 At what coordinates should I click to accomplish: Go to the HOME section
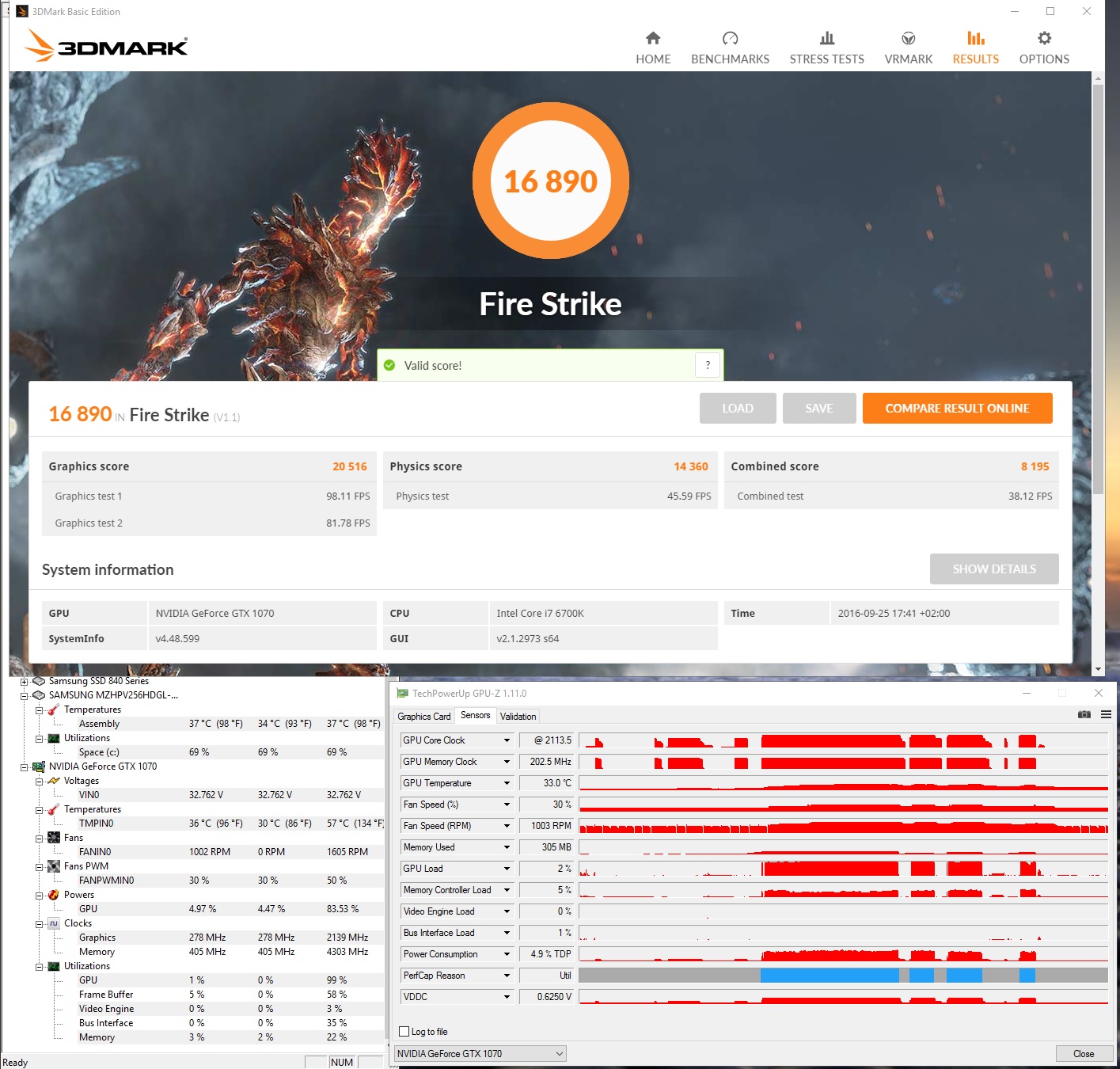click(x=653, y=48)
